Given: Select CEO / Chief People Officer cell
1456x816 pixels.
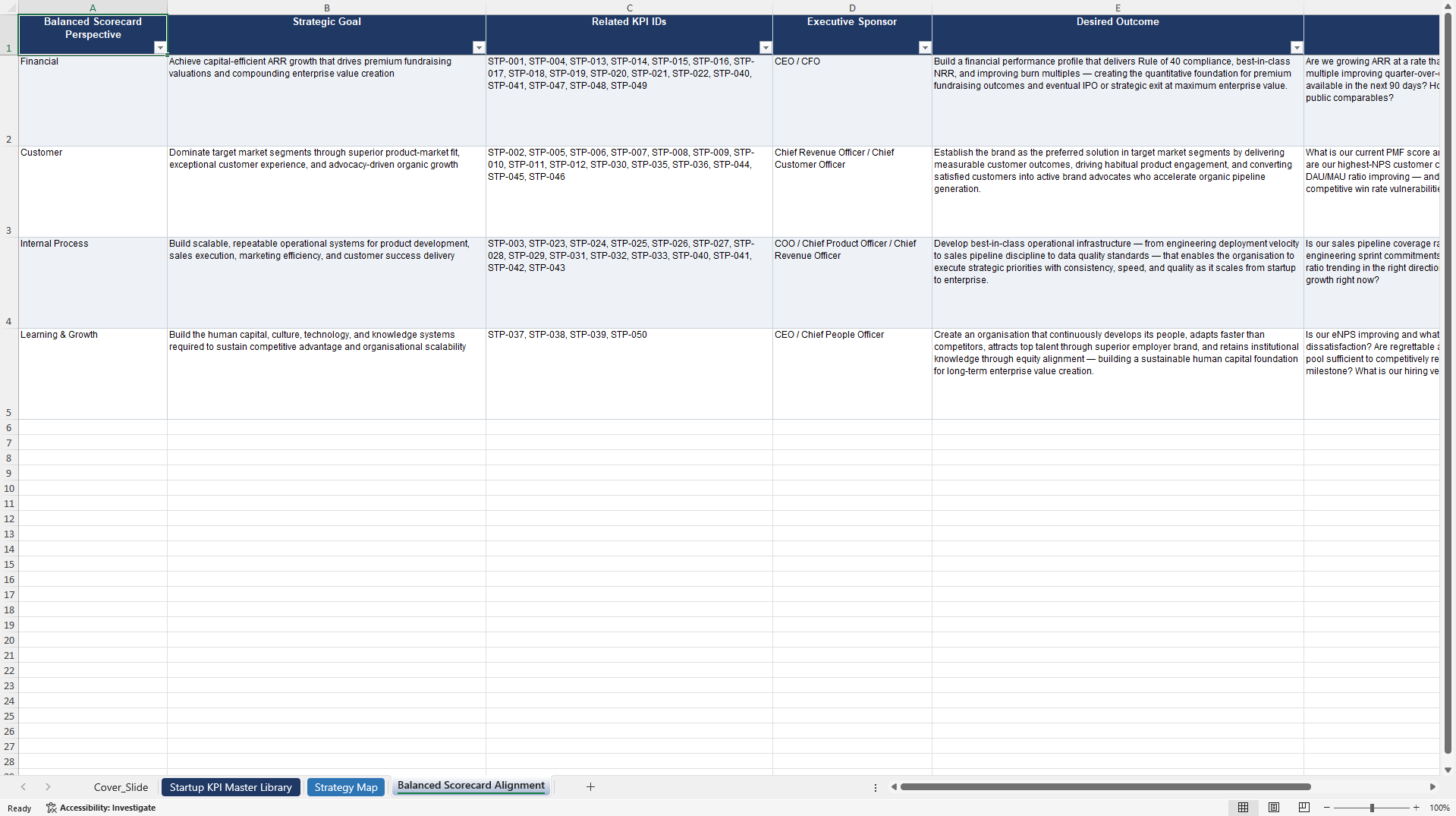Looking at the screenshot, I should pos(852,373).
